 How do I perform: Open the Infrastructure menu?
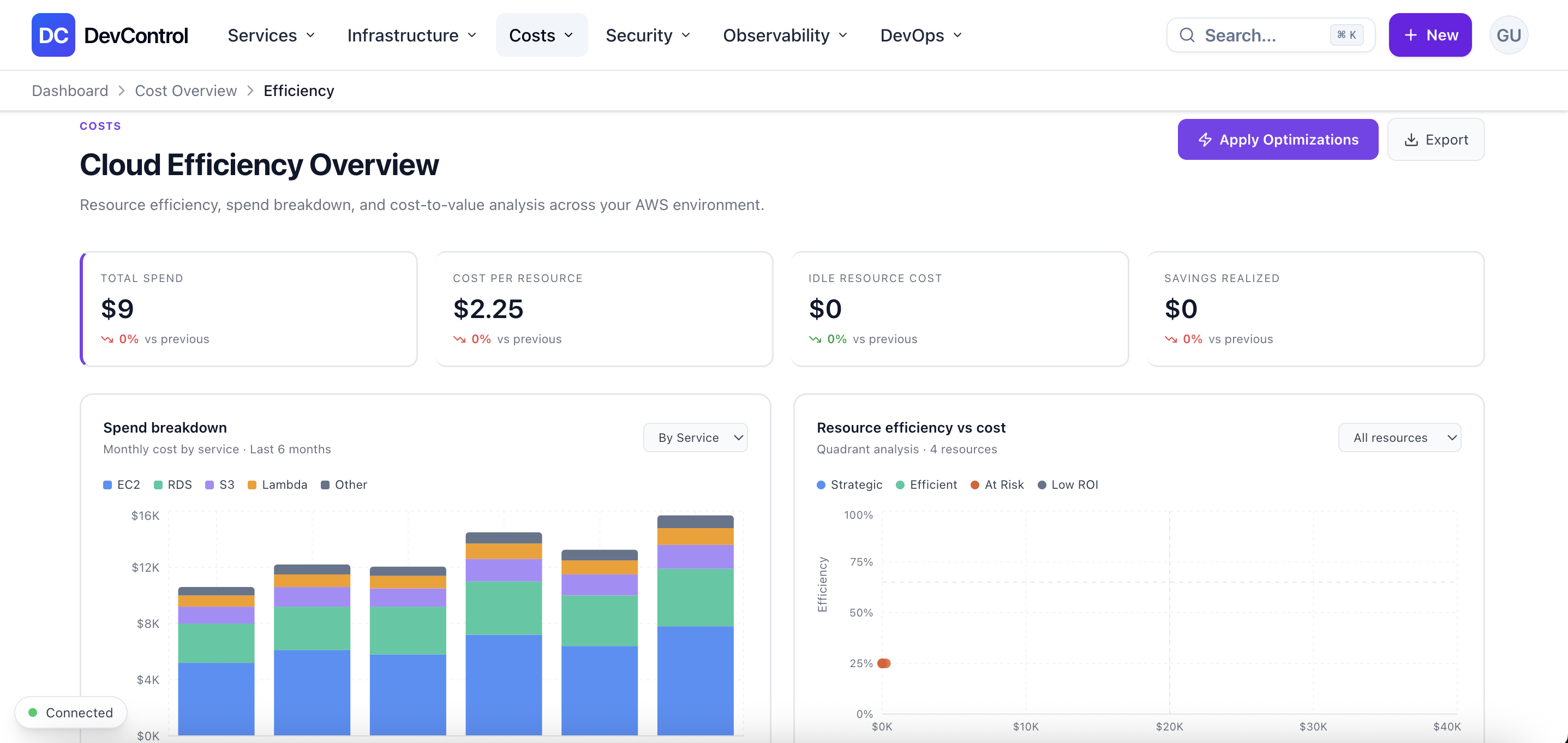tap(411, 35)
